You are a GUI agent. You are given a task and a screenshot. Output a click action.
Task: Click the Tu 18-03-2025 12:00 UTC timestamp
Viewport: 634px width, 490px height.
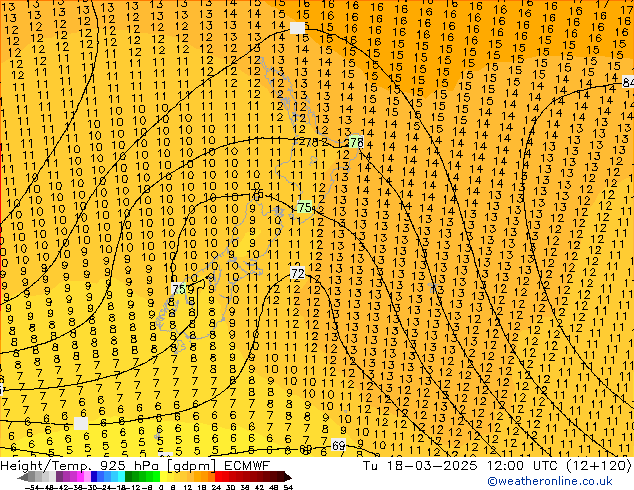point(497,465)
